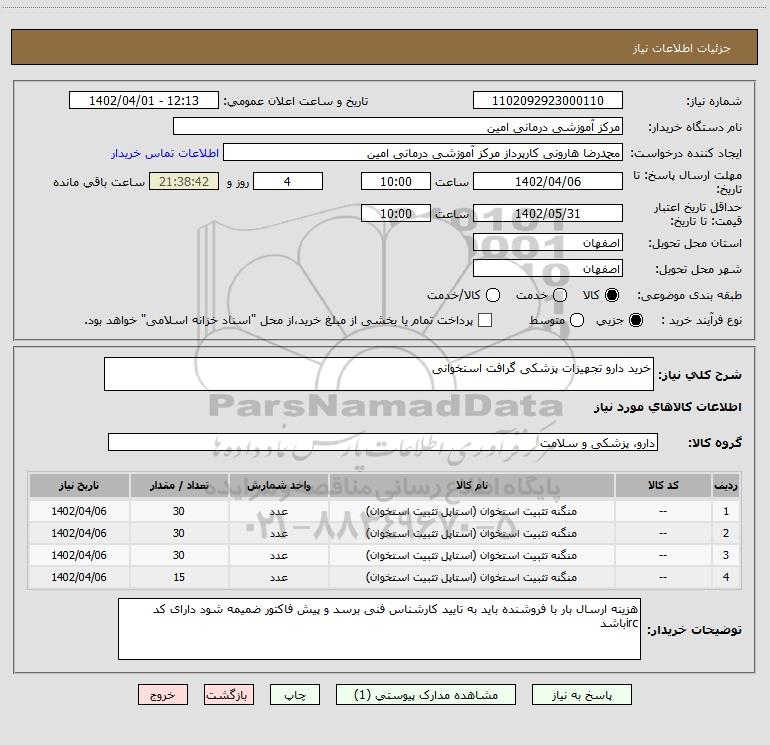This screenshot has width=770, height=745.
Task: Click the remaining time field 21:38:42
Action: pyautogui.click(x=184, y=181)
